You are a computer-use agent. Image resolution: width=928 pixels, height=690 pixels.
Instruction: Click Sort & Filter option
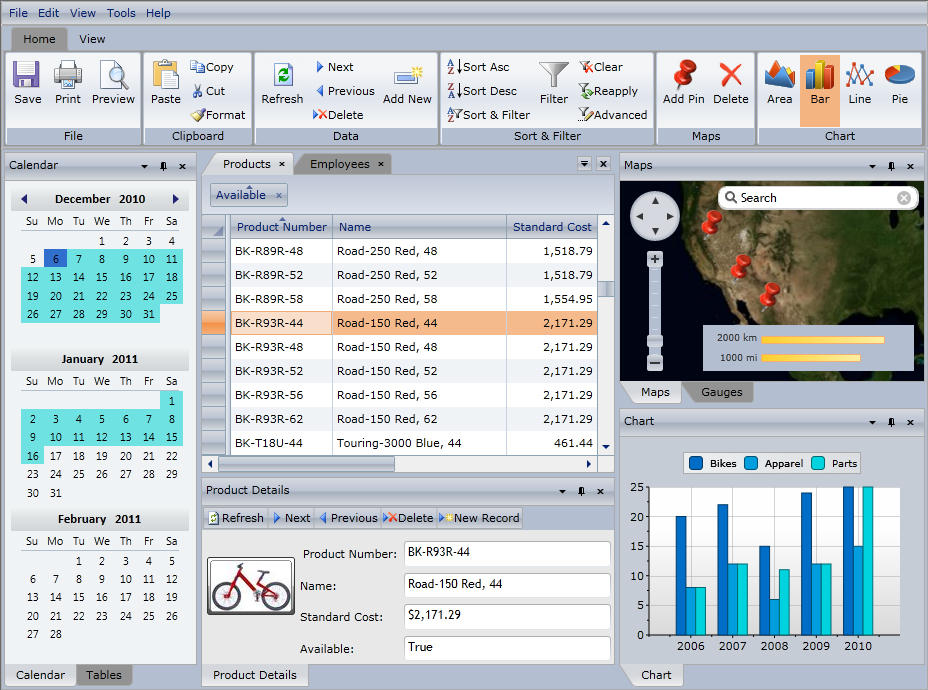point(488,115)
